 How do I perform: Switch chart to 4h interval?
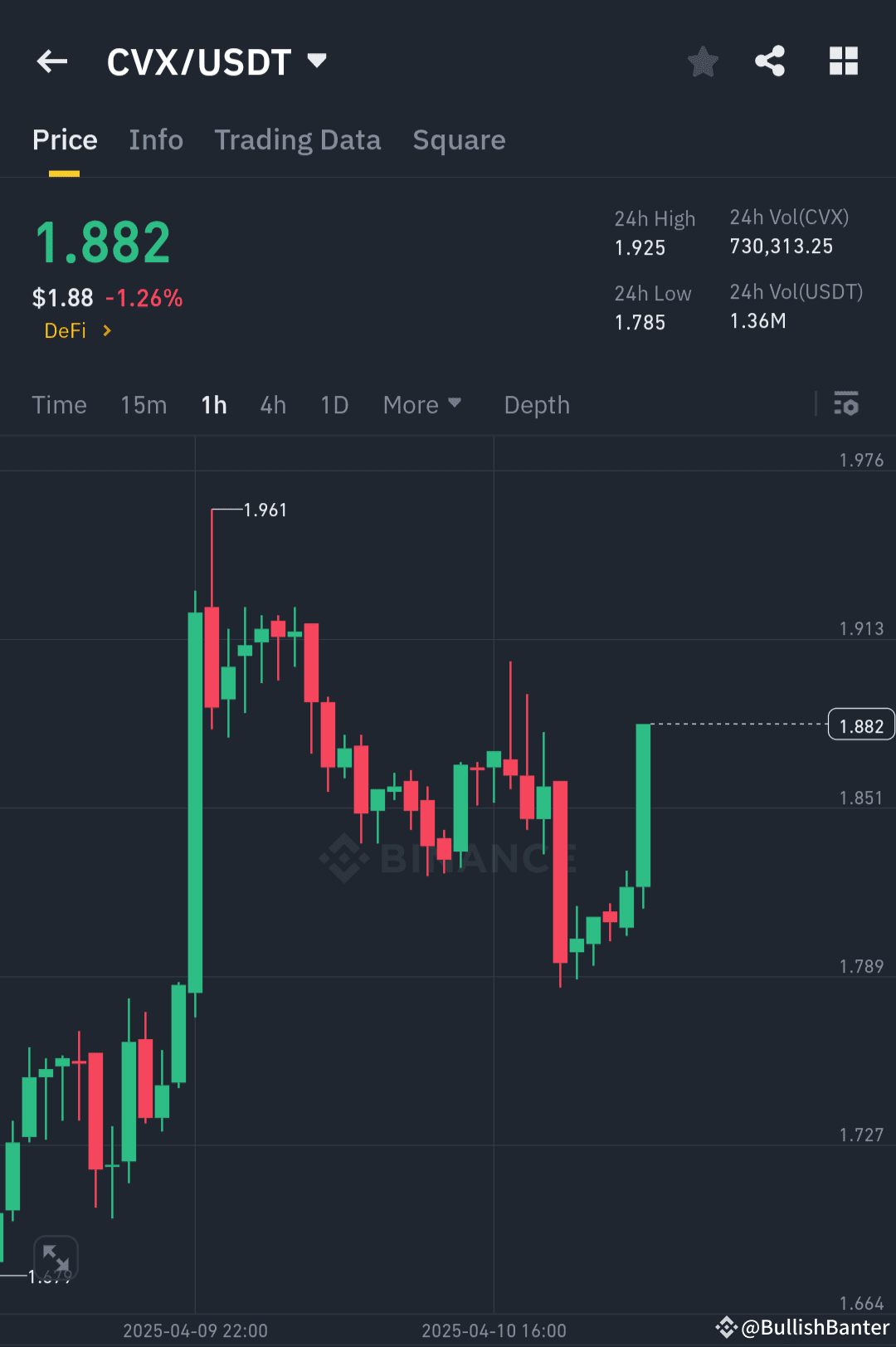coord(272,404)
